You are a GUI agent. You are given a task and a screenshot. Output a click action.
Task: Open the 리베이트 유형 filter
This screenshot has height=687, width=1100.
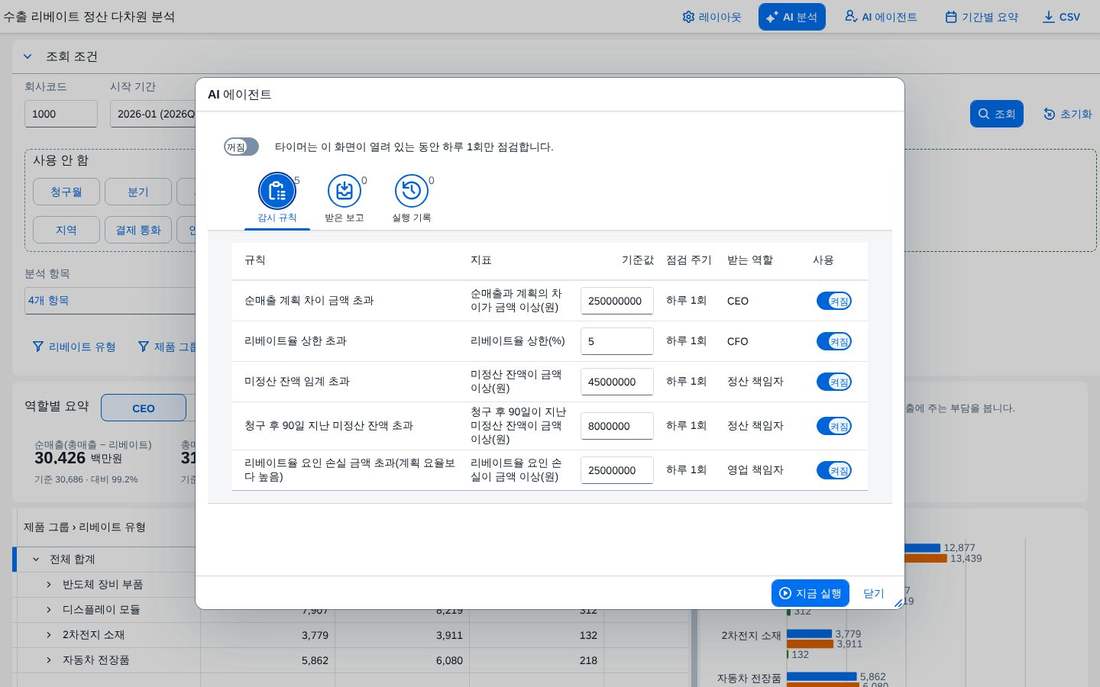(x=74, y=347)
